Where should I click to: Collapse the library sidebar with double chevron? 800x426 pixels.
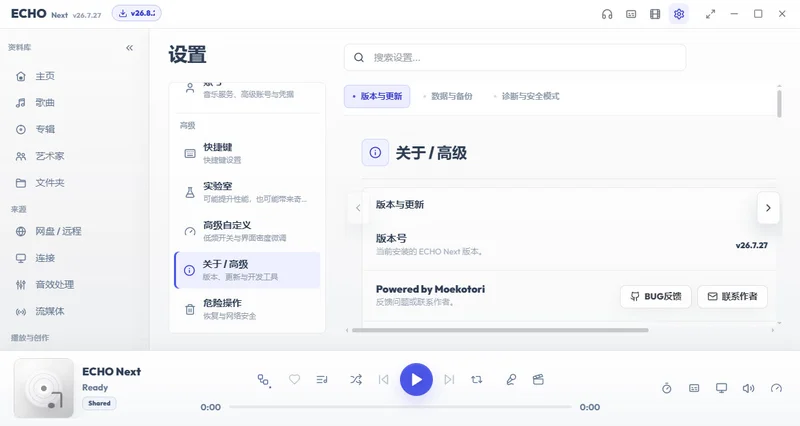click(x=130, y=47)
